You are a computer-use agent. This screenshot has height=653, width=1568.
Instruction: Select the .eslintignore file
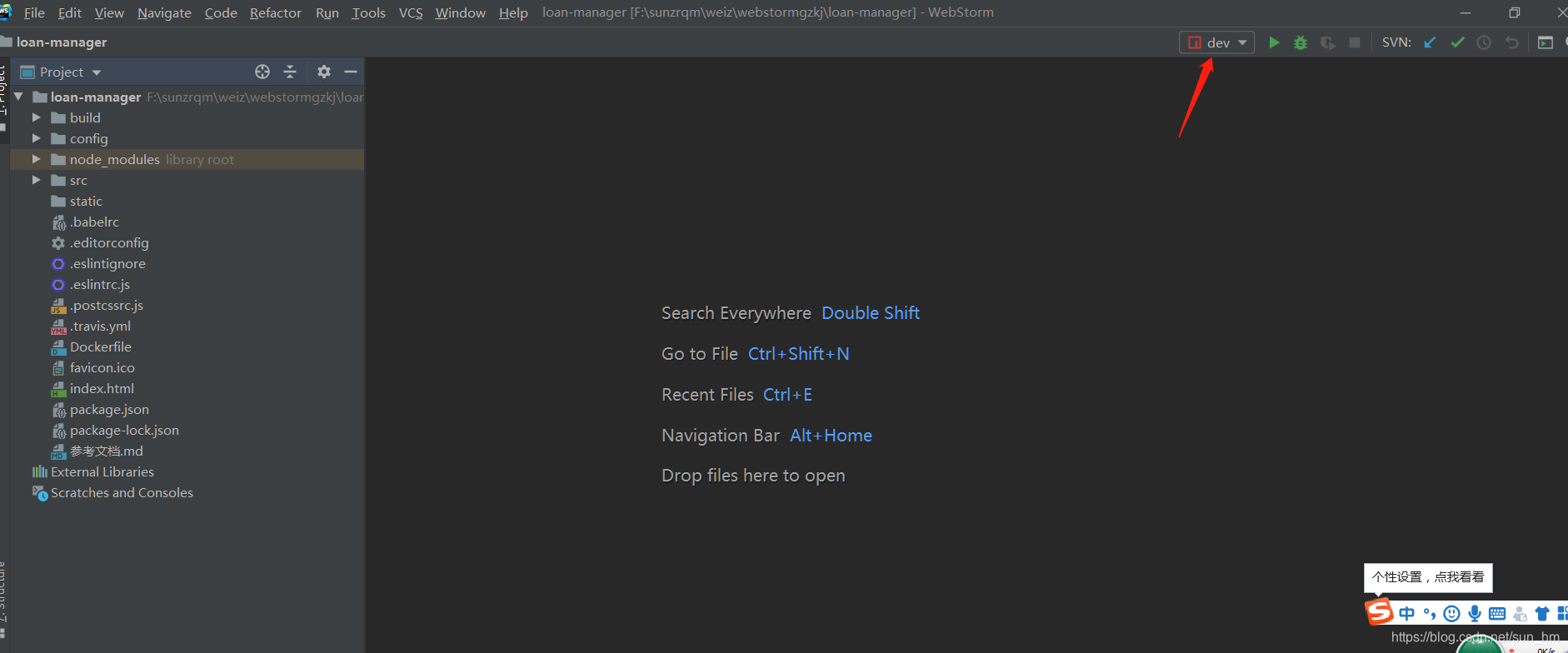(98, 264)
